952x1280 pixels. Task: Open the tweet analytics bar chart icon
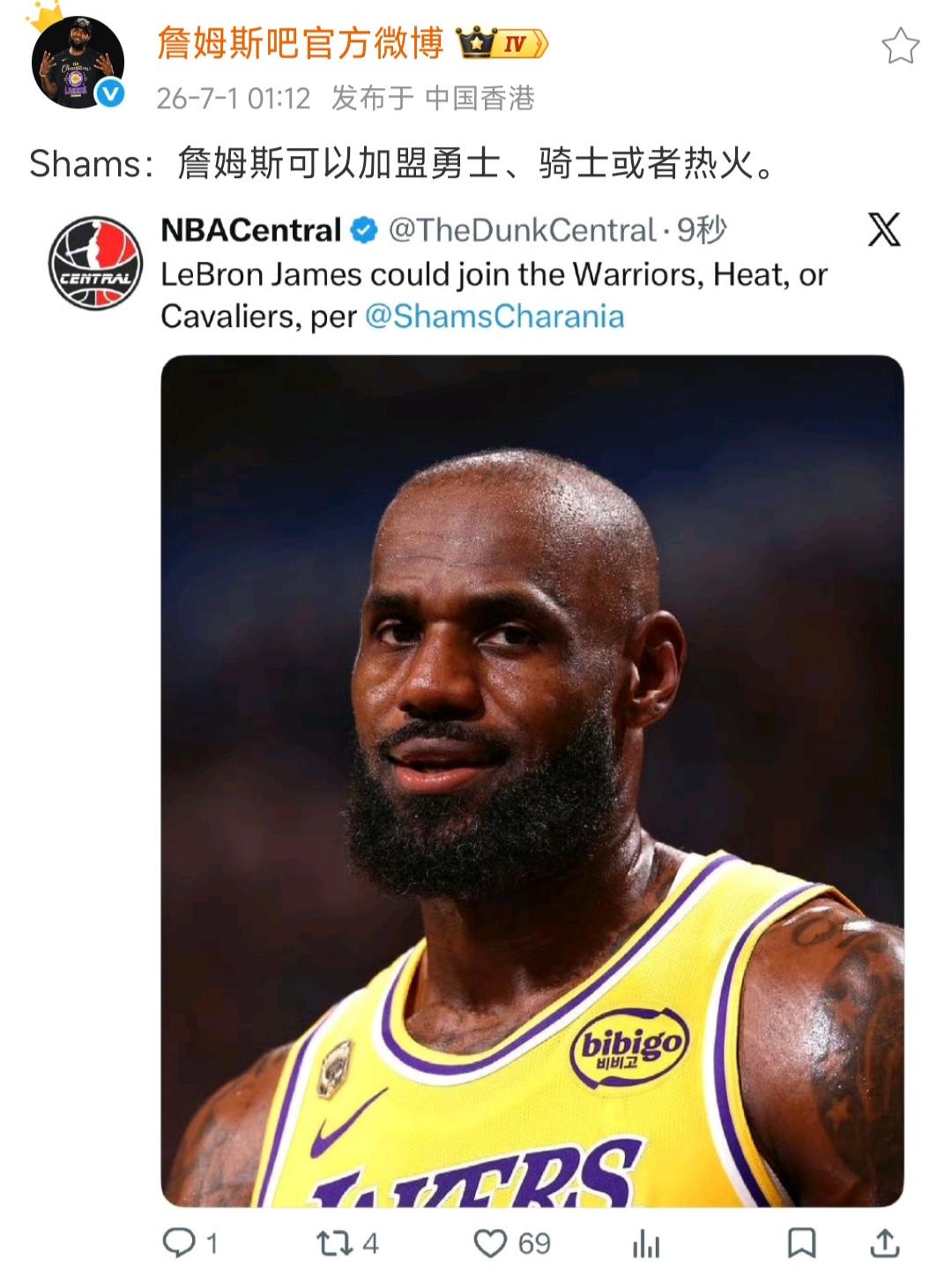[646, 1244]
